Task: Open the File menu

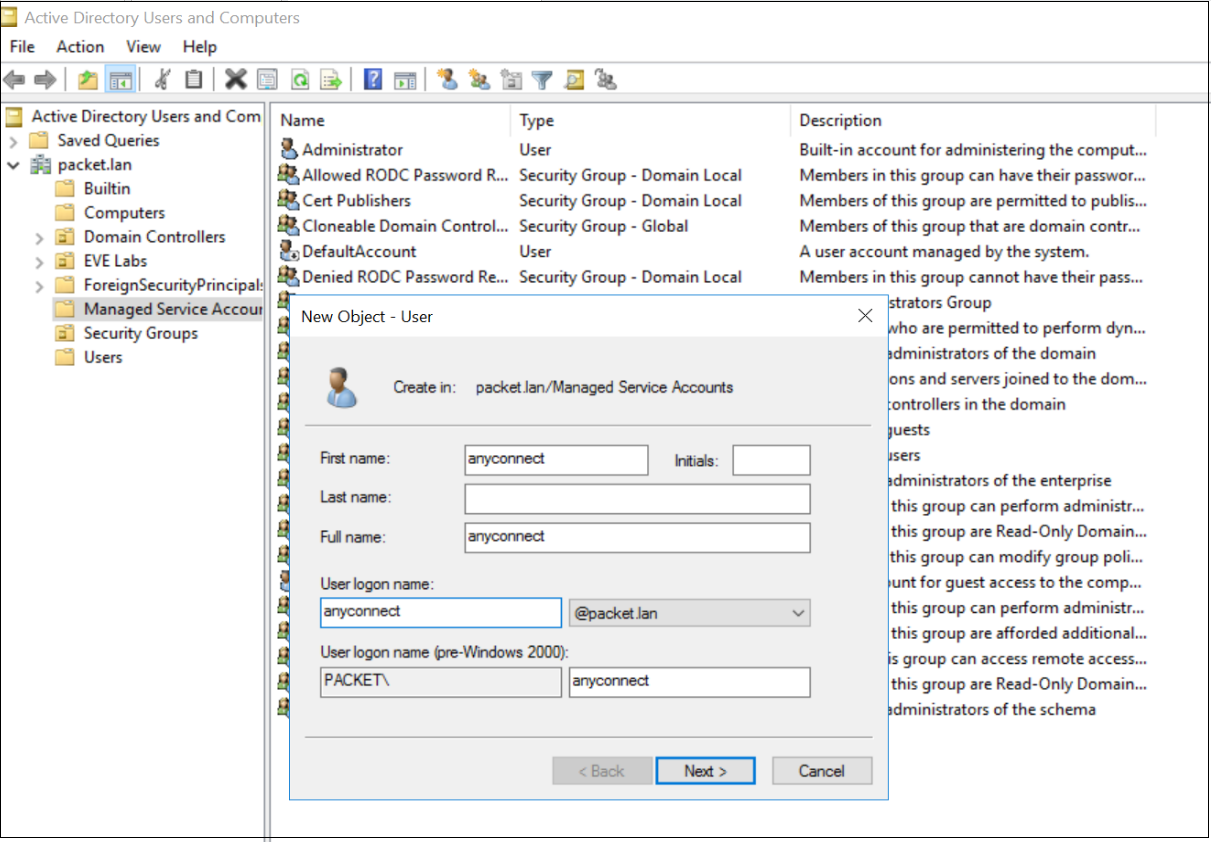Action: [x=22, y=47]
